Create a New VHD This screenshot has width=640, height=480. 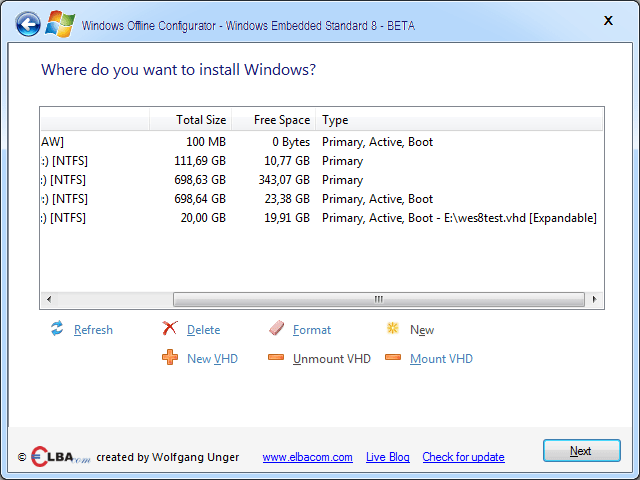click(212, 359)
